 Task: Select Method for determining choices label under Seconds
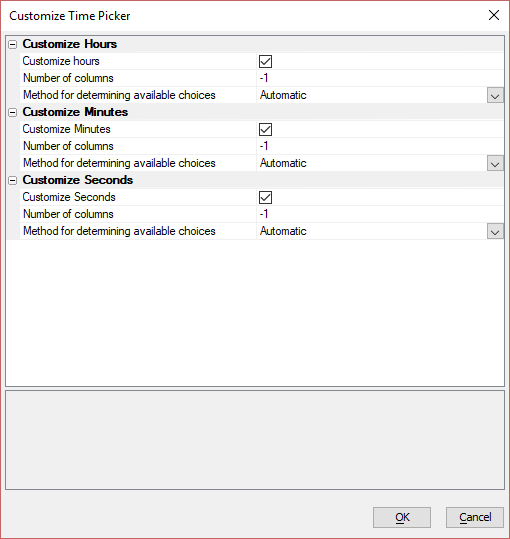[119, 231]
